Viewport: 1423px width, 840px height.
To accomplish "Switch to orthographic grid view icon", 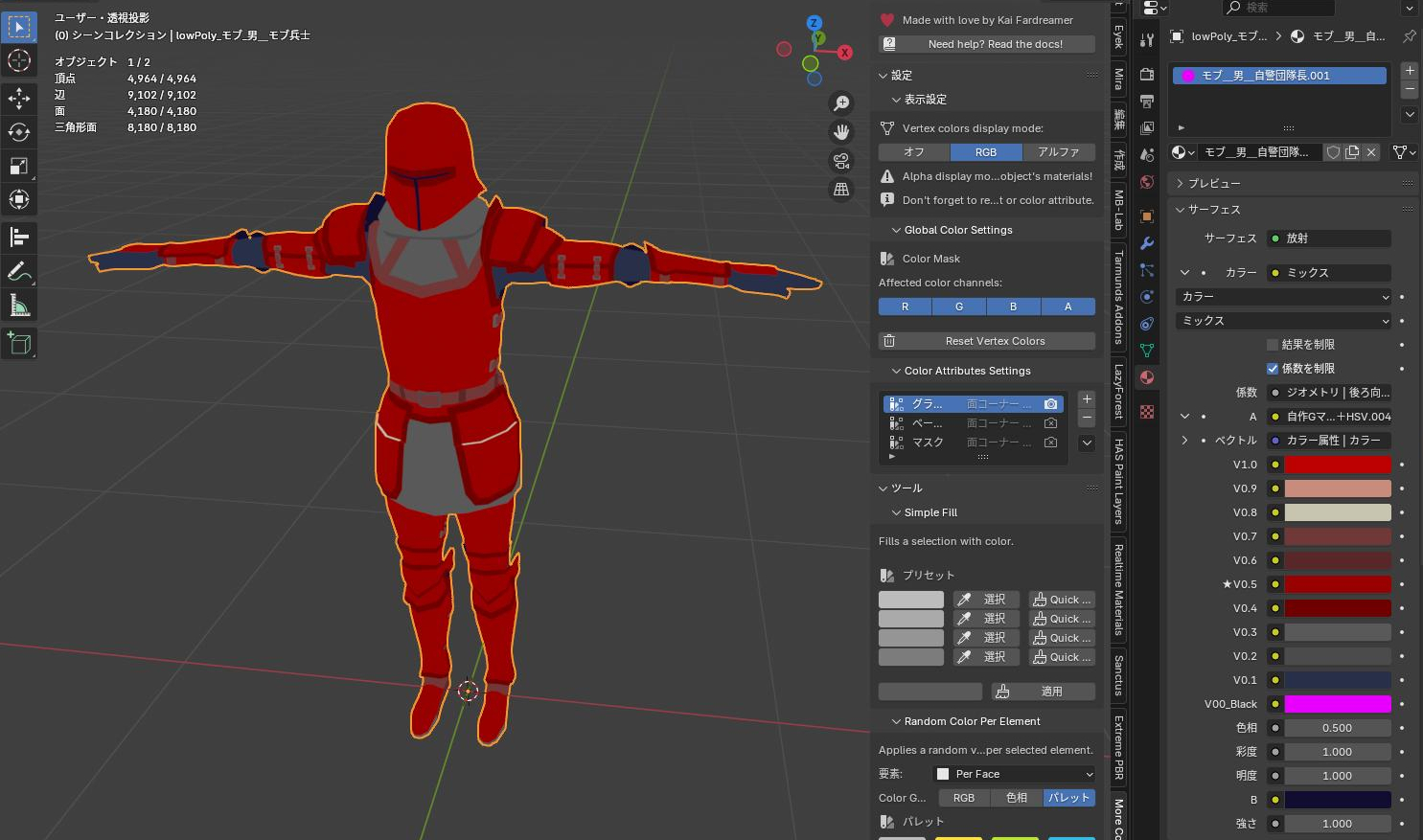I will (841, 190).
